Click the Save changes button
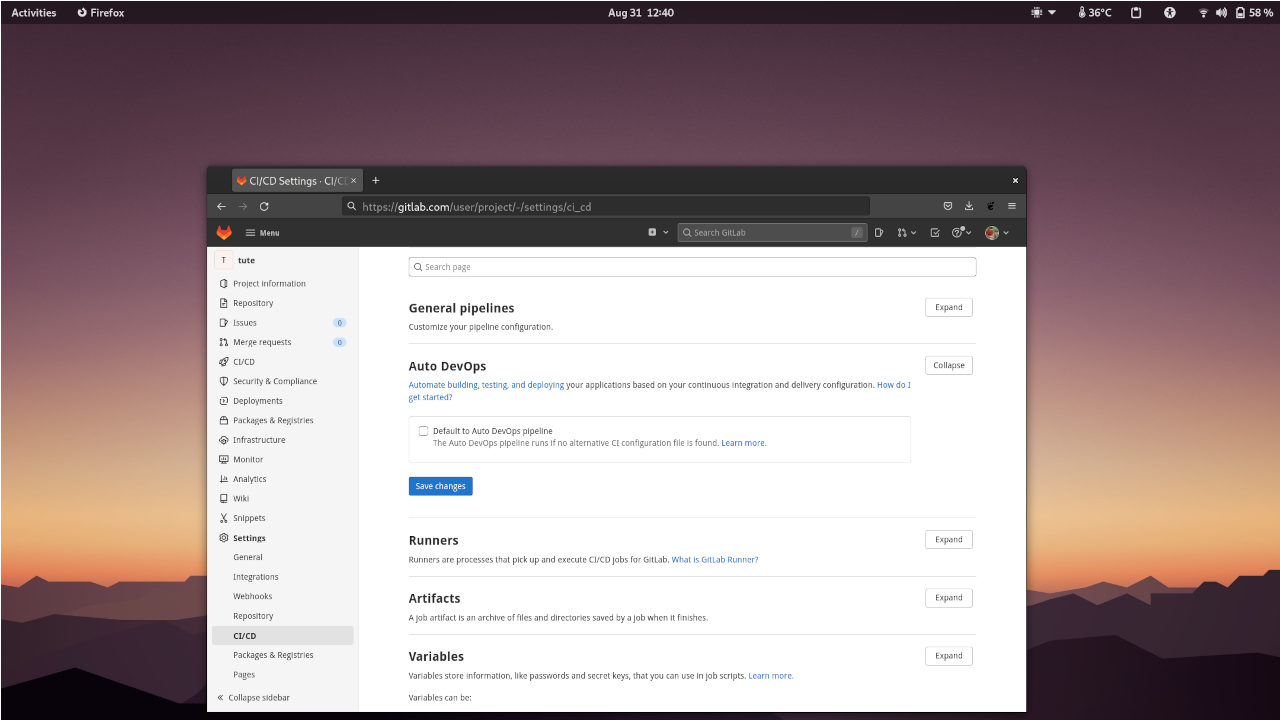The height and width of the screenshot is (720, 1280). point(440,486)
